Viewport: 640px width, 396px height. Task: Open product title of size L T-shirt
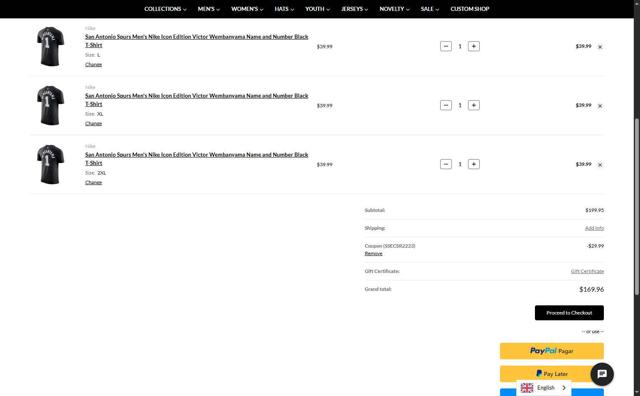197,41
